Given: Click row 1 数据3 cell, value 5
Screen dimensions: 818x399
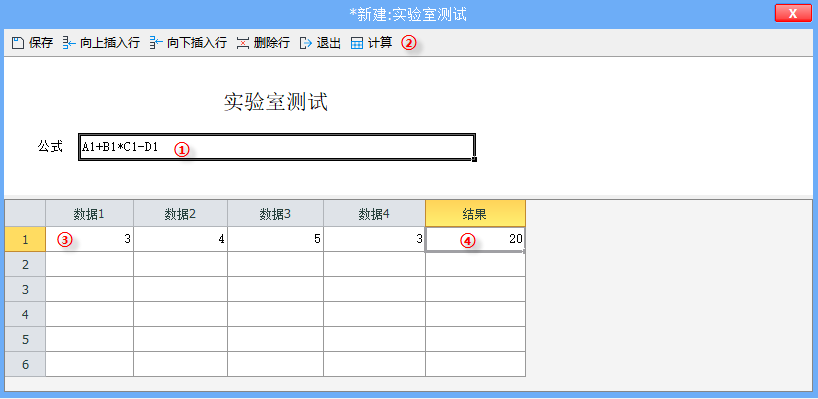Looking at the screenshot, I should [x=275, y=239].
